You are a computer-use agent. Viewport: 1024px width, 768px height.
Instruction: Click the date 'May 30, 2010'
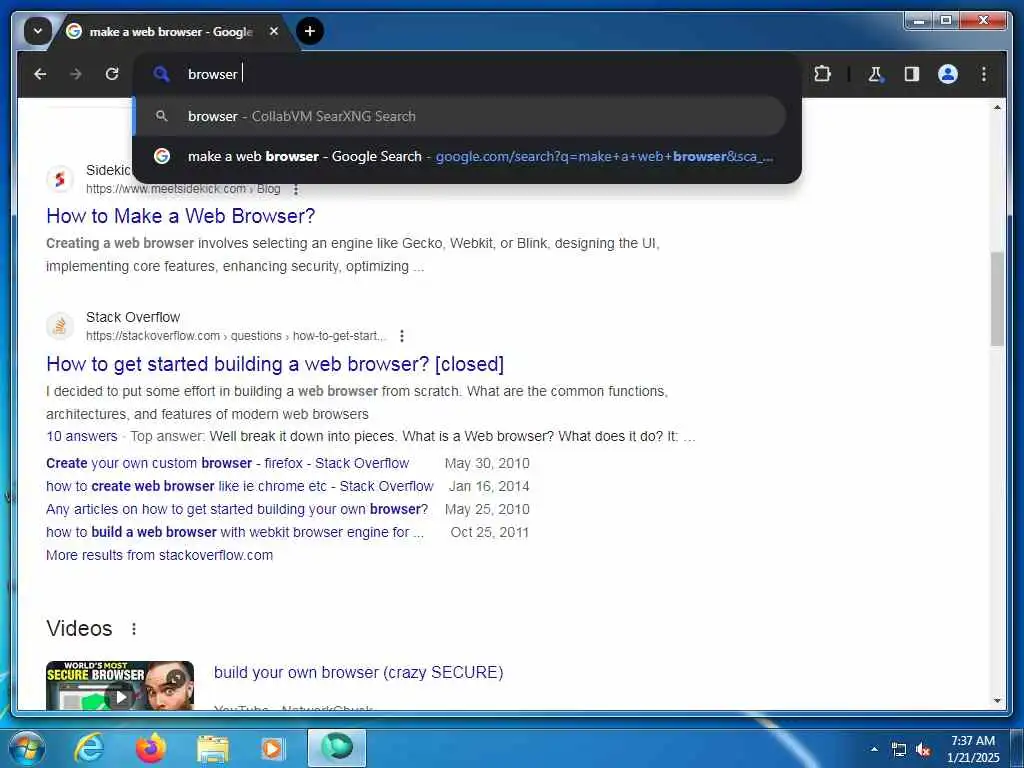487,463
